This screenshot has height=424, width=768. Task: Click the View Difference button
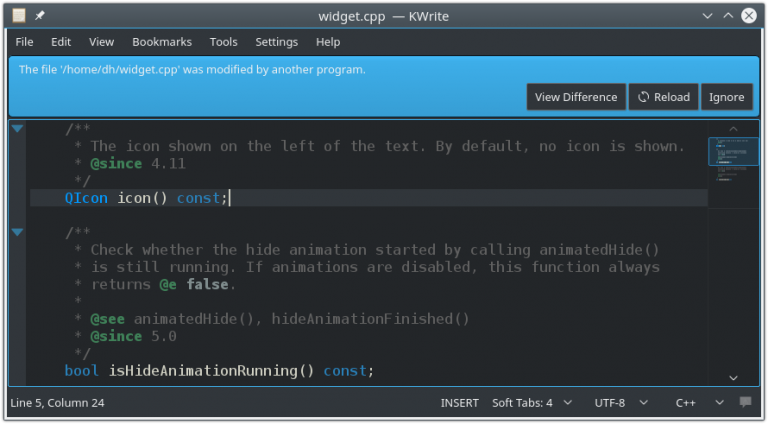[576, 97]
